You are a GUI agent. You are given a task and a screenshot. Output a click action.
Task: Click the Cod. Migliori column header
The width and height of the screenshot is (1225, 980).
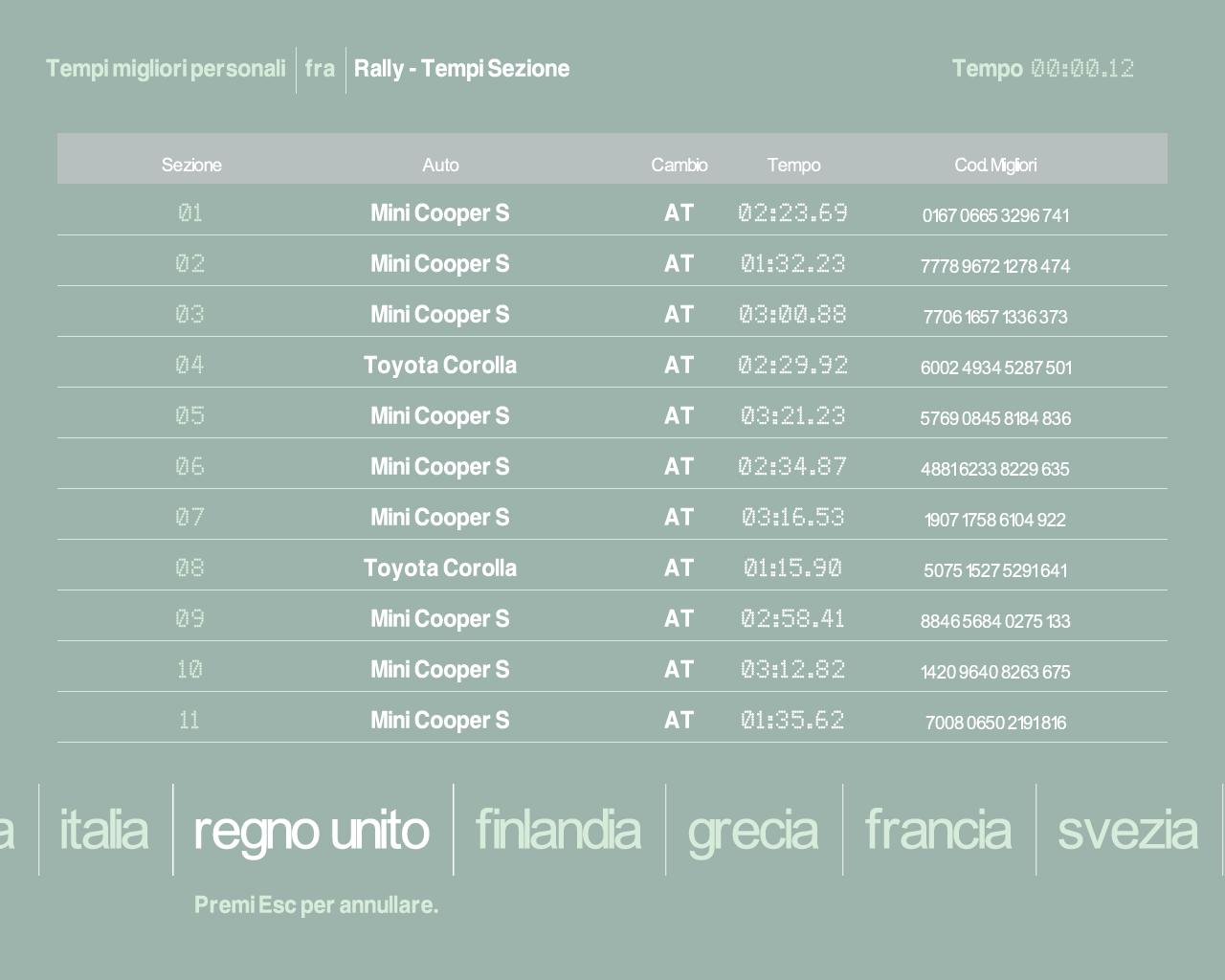tap(995, 165)
